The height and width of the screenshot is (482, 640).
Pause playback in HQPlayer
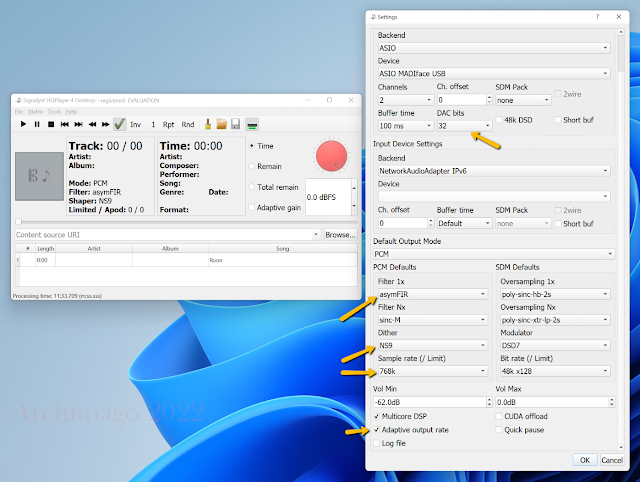[x=37, y=124]
